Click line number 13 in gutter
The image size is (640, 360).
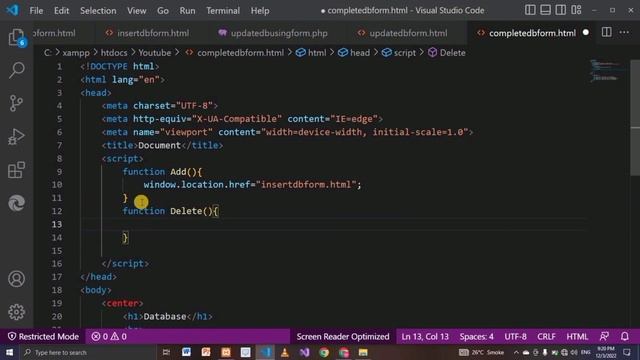click(x=57, y=224)
